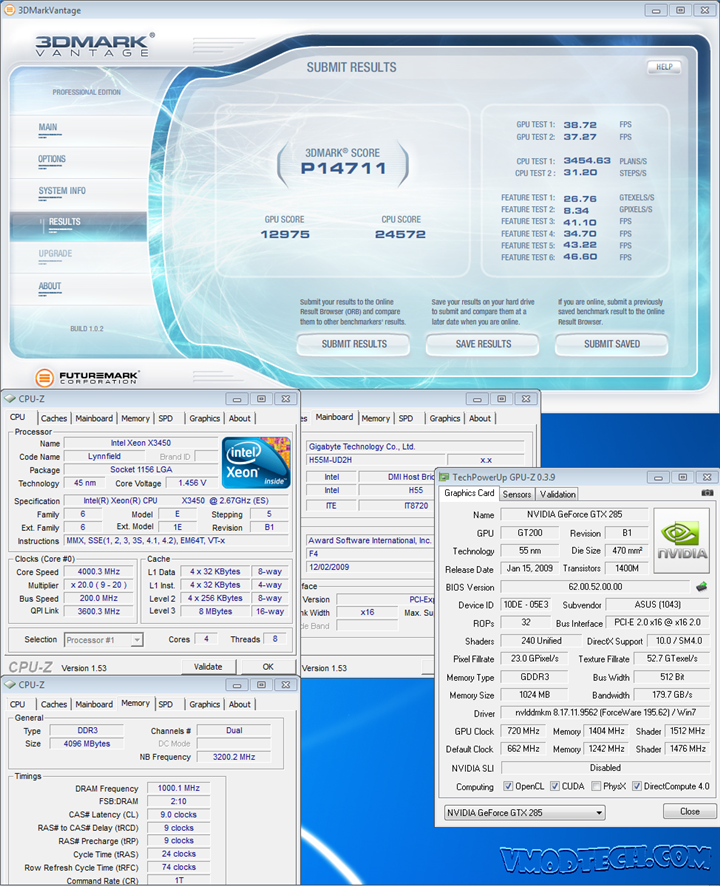The height and width of the screenshot is (886, 720).
Task: Click the GPU-Z Driver field
Action: click(x=605, y=713)
